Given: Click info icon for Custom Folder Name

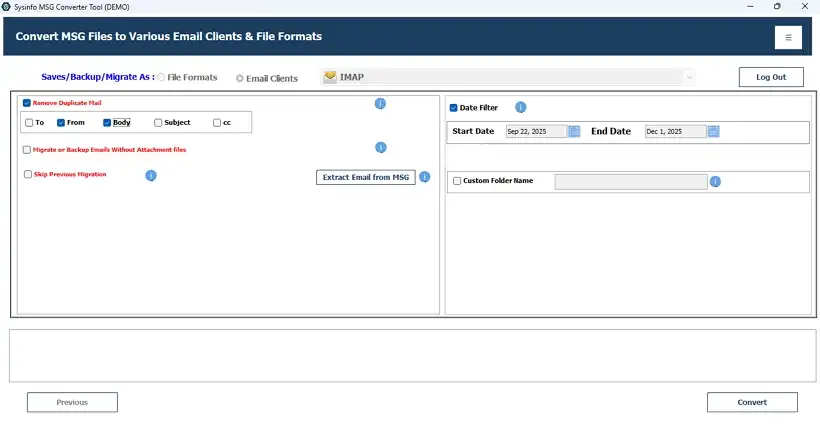Looking at the screenshot, I should pyautogui.click(x=715, y=181).
